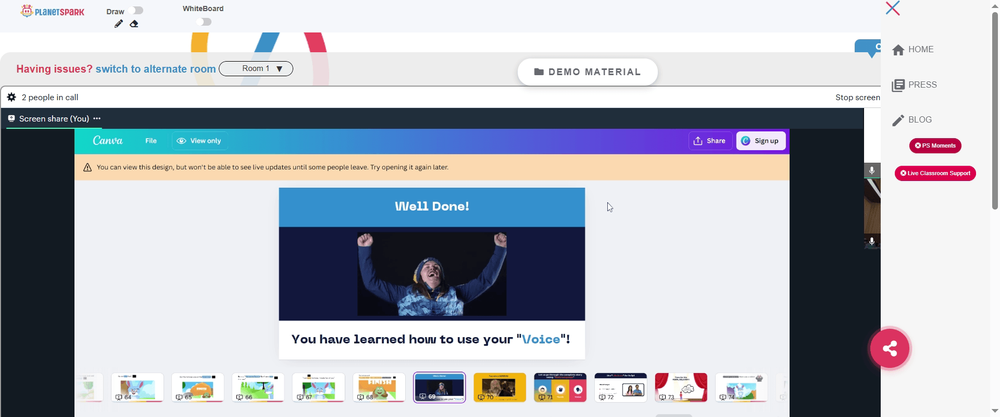1000x417 pixels.
Task: Select slide thumbnail 72
Action: pyautogui.click(x=621, y=388)
